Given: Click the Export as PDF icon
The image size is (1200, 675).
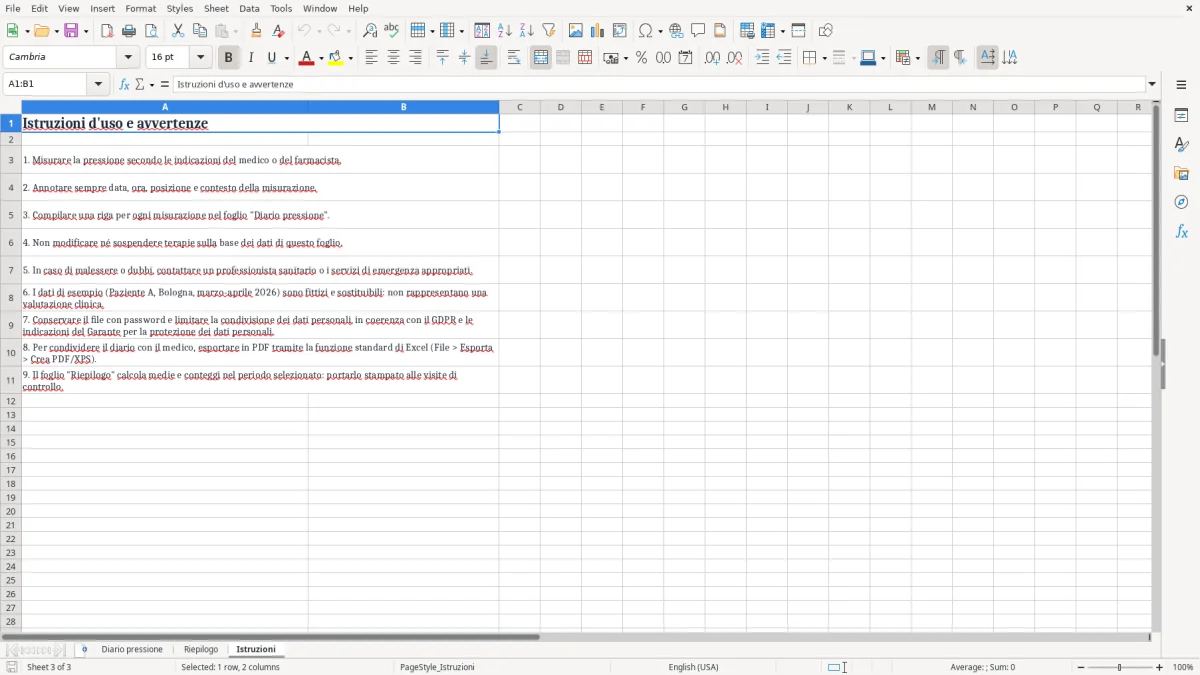Looking at the screenshot, I should coord(107,31).
